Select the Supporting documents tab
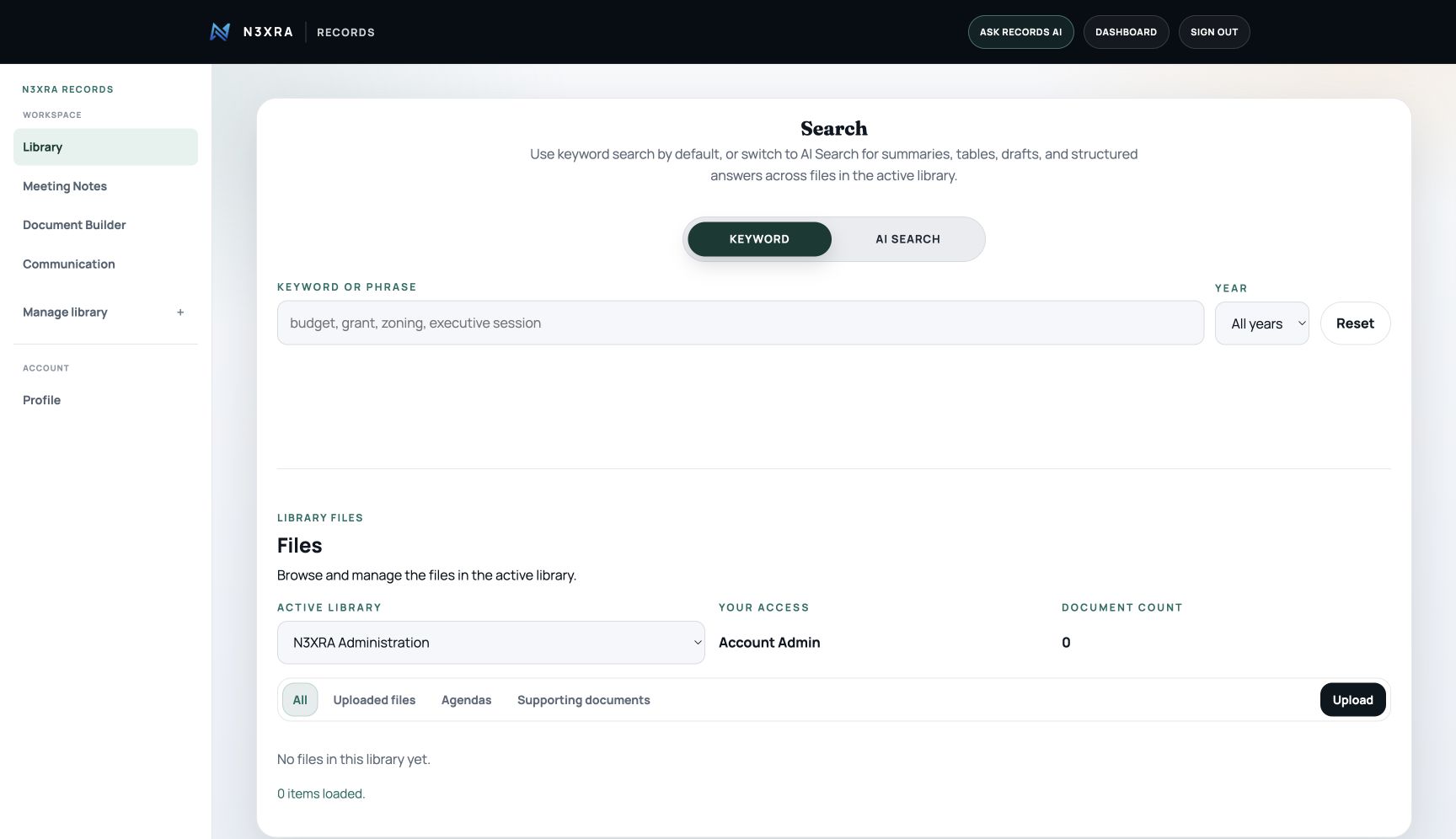 [x=583, y=700]
